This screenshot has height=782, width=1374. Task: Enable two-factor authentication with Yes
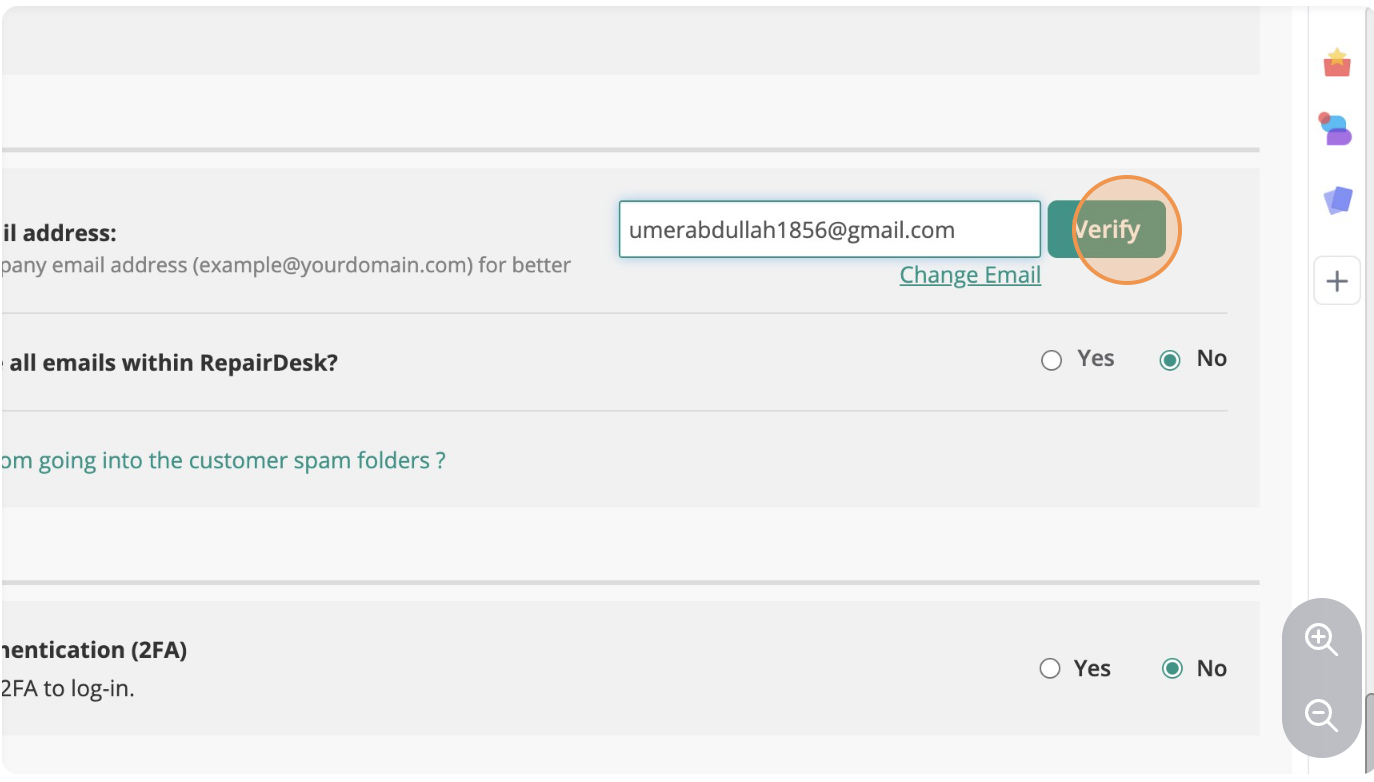(x=1050, y=669)
